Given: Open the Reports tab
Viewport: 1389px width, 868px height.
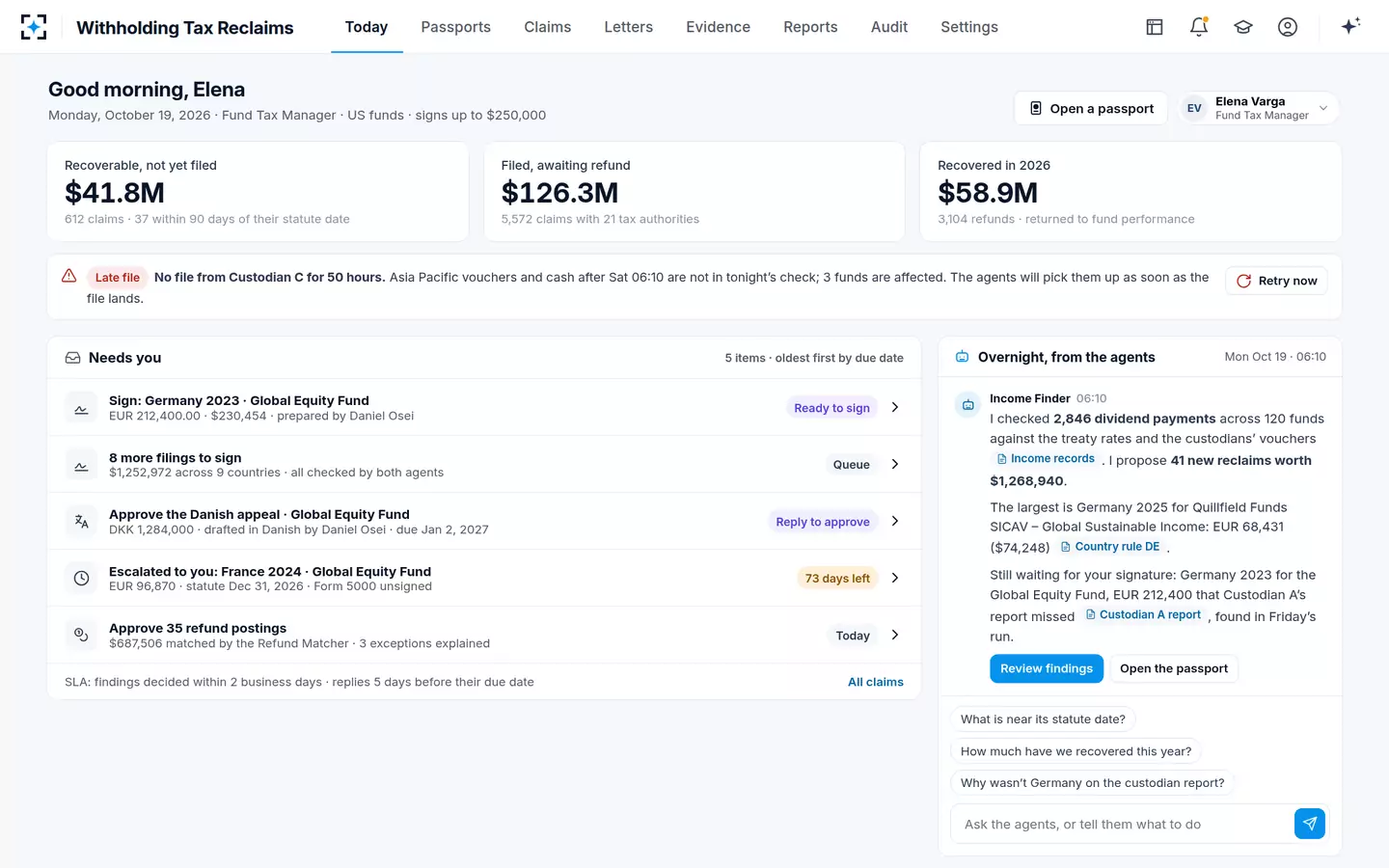Looking at the screenshot, I should tap(810, 27).
